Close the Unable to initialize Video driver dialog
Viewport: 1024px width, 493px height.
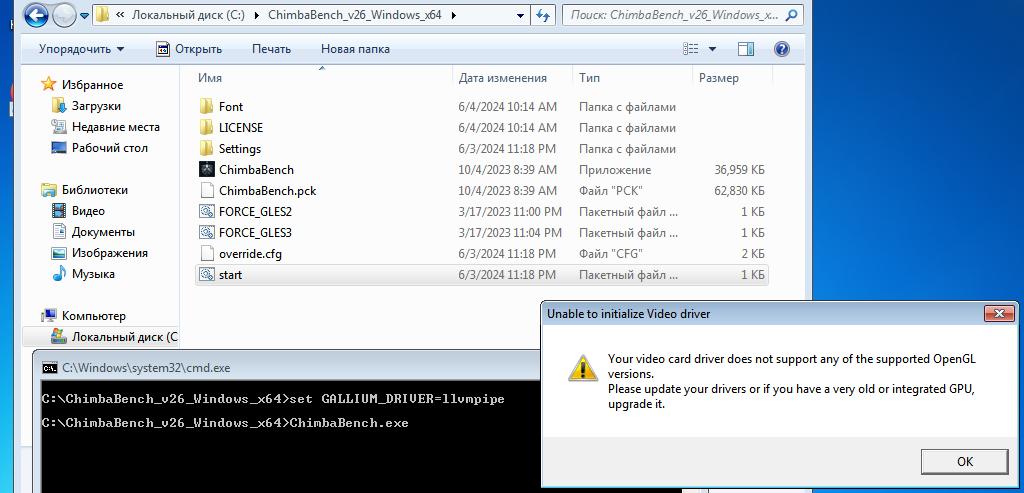(x=999, y=313)
